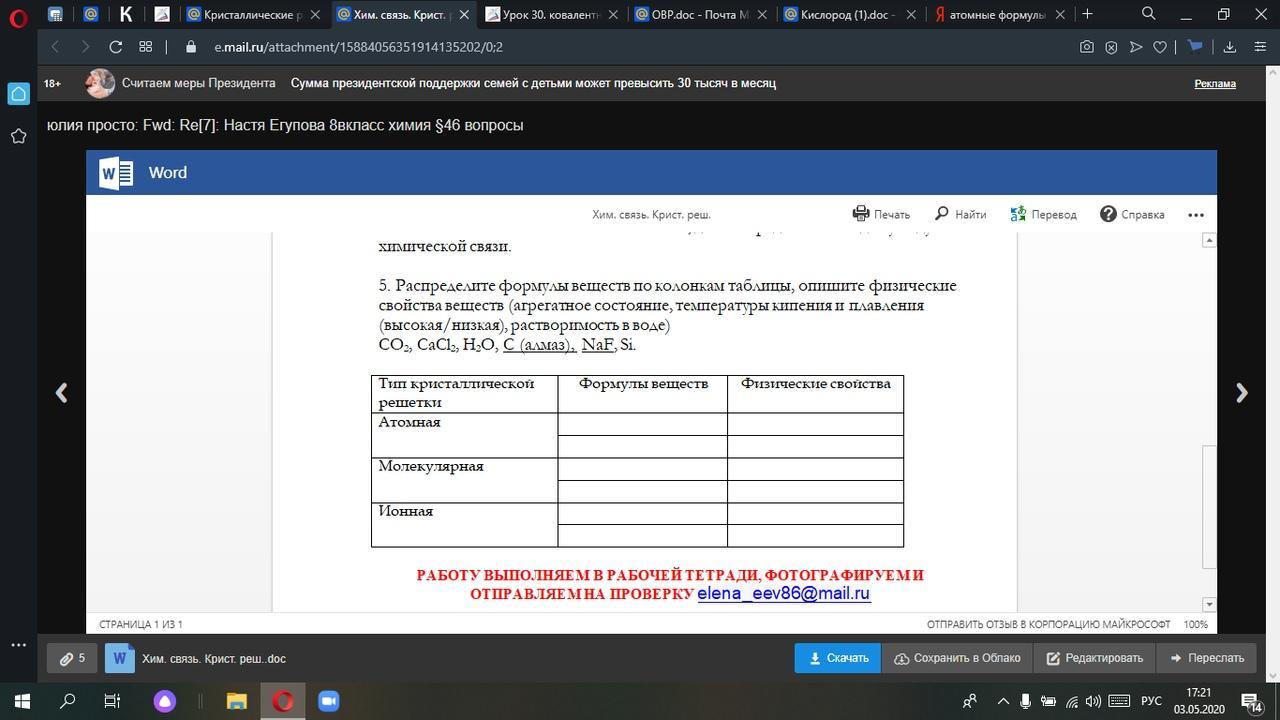Open the pinned K tab
1280x720 pixels.
[125, 14]
